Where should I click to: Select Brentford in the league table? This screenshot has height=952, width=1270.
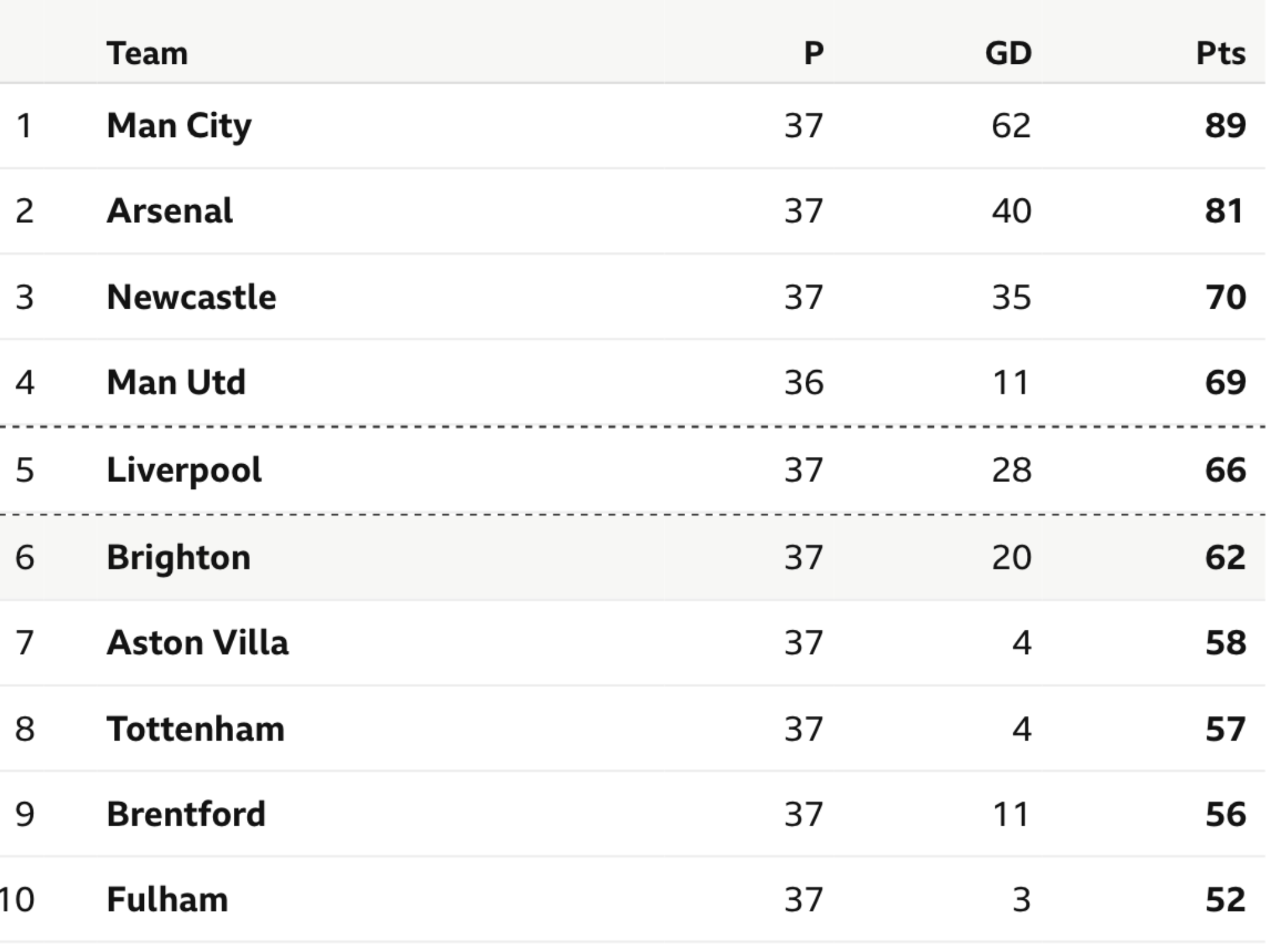coord(186,814)
